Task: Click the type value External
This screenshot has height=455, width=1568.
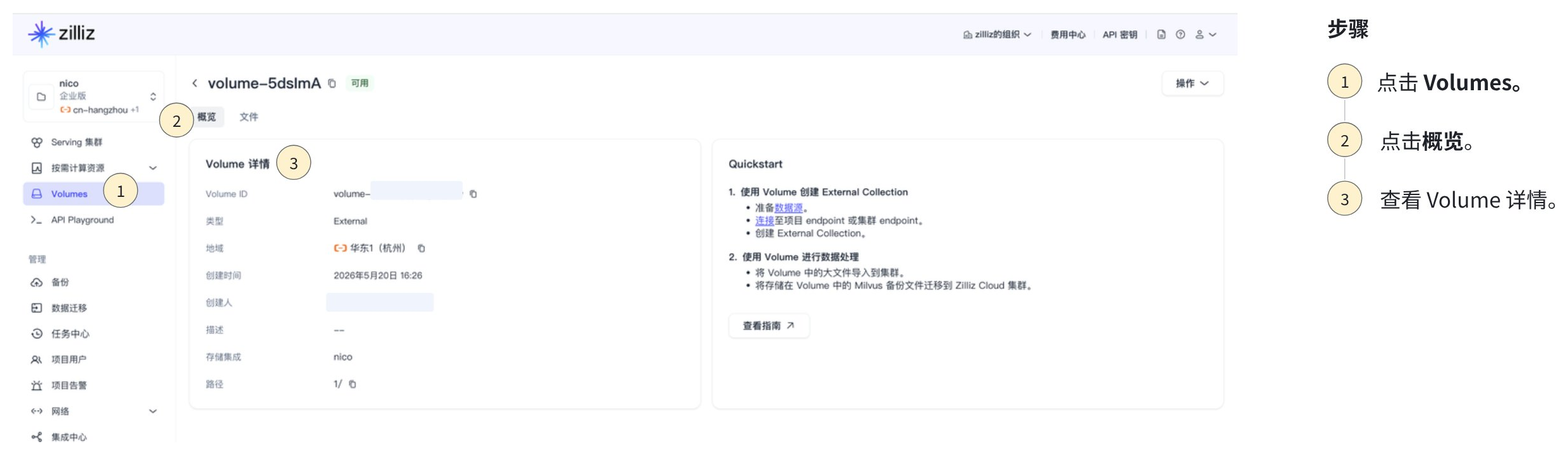Action: tap(350, 221)
